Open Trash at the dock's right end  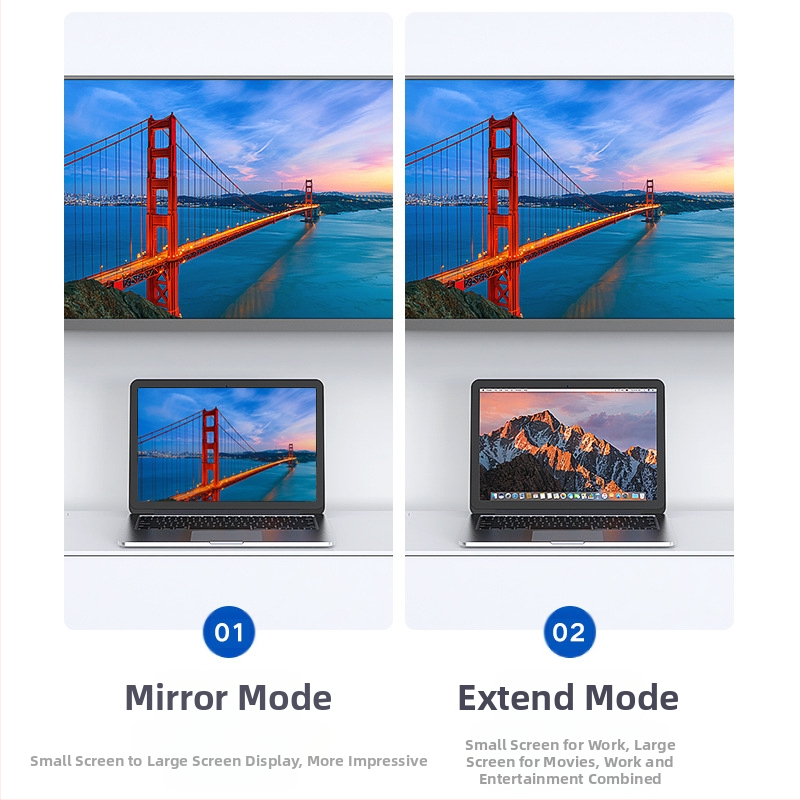[x=642, y=496]
